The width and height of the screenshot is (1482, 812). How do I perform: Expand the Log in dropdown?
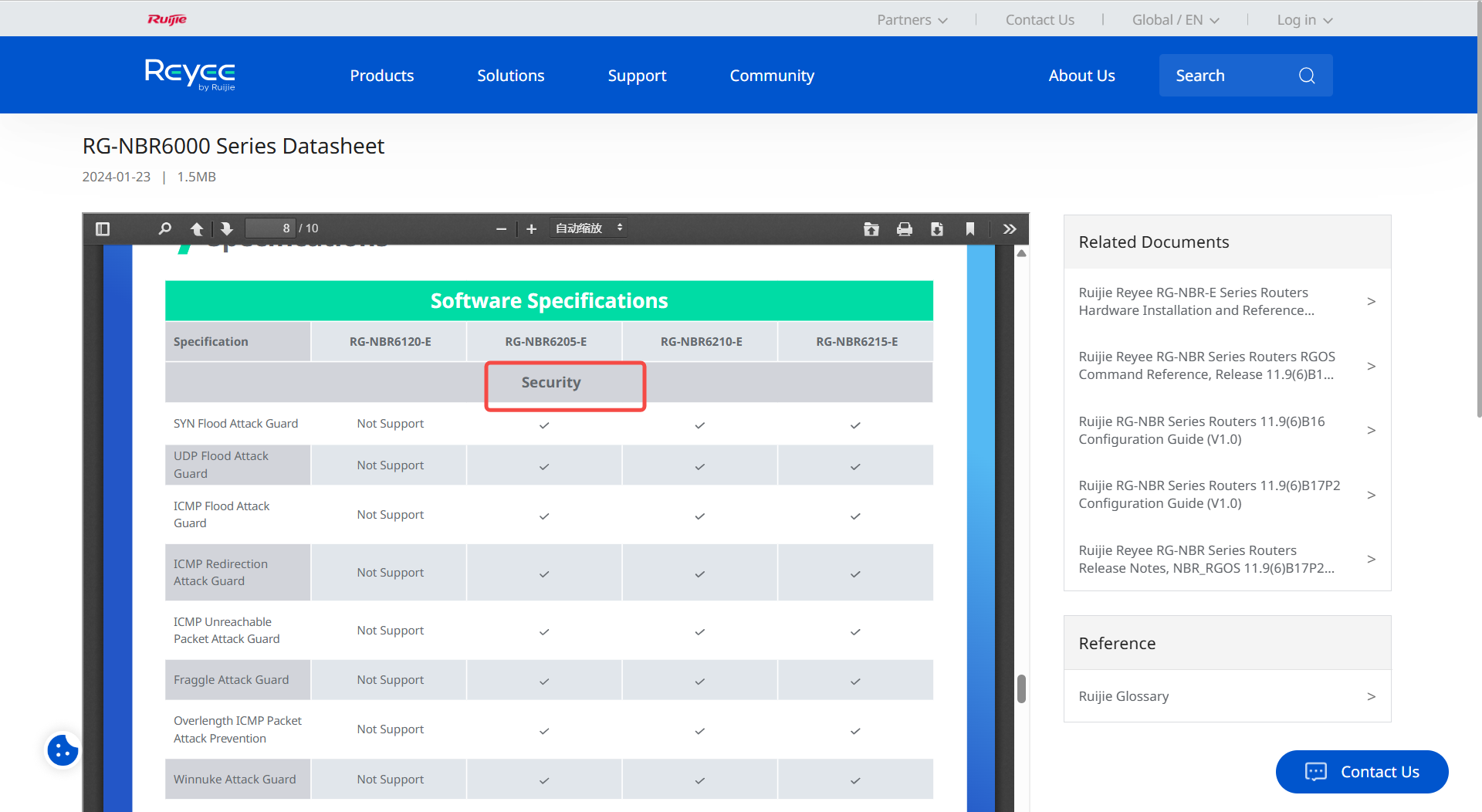[x=1304, y=20]
